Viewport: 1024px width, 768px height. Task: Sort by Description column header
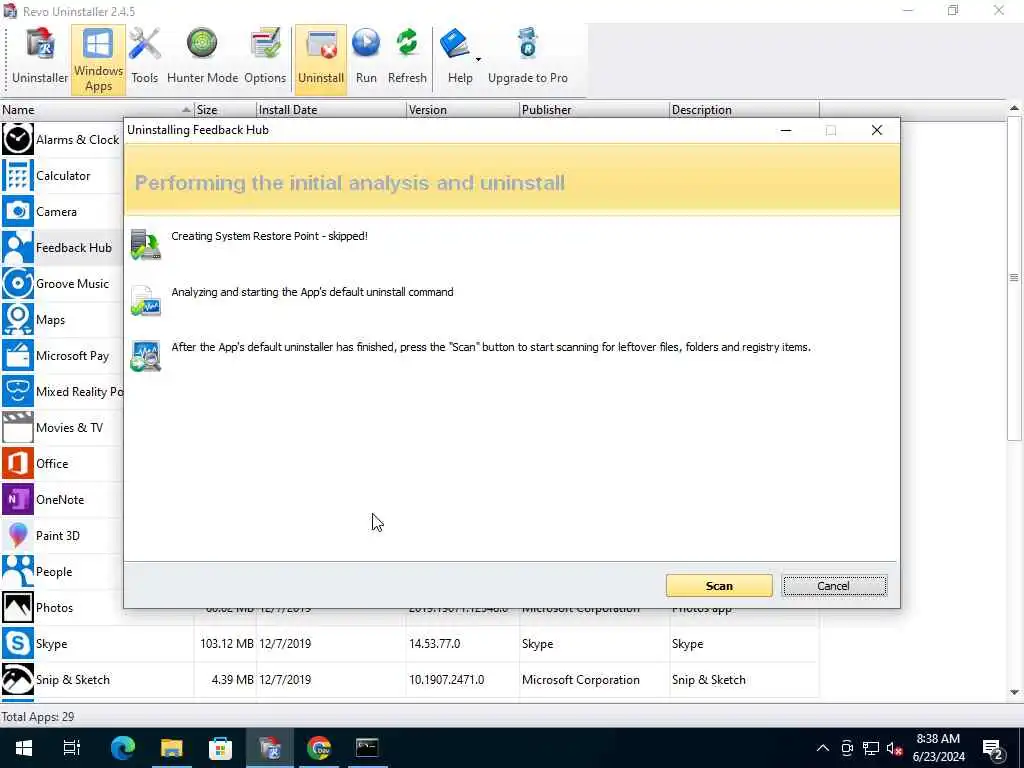[744, 110]
